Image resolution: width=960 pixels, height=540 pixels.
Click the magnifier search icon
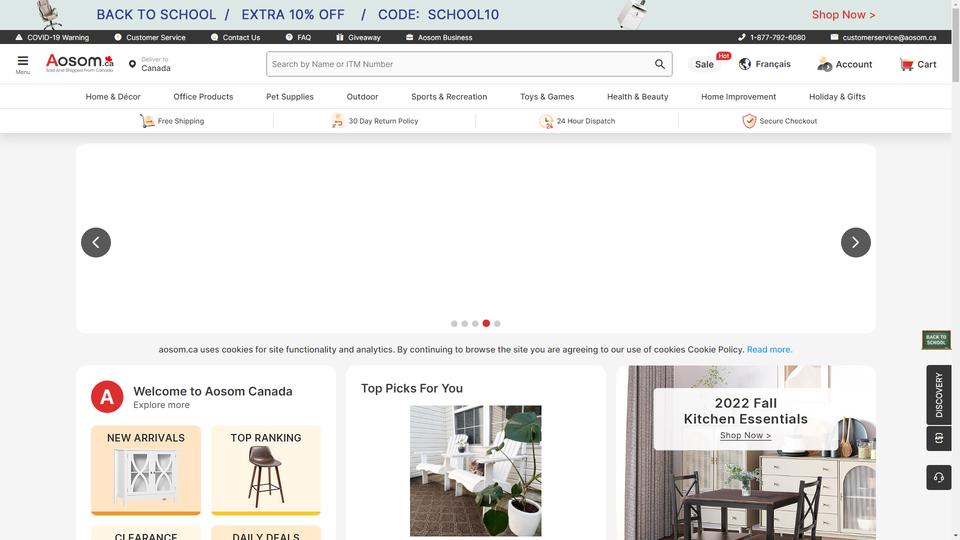[659, 64]
